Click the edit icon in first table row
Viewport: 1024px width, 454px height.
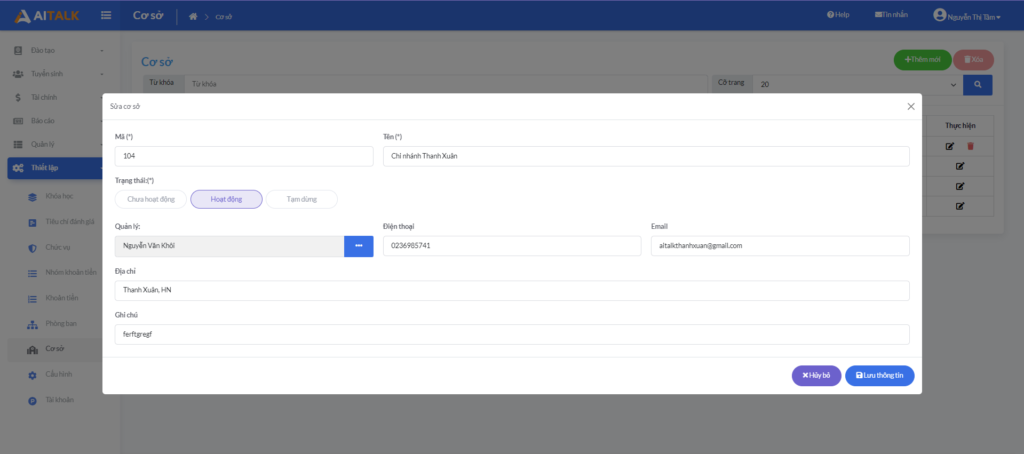tap(949, 146)
